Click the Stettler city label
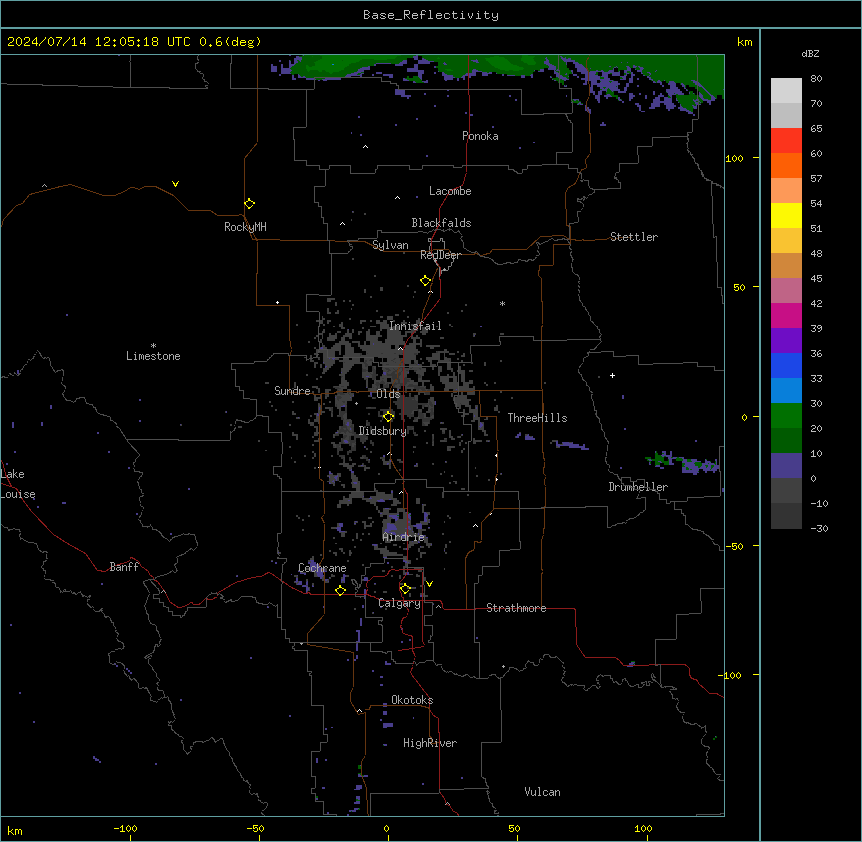The width and height of the screenshot is (862, 842). point(634,237)
